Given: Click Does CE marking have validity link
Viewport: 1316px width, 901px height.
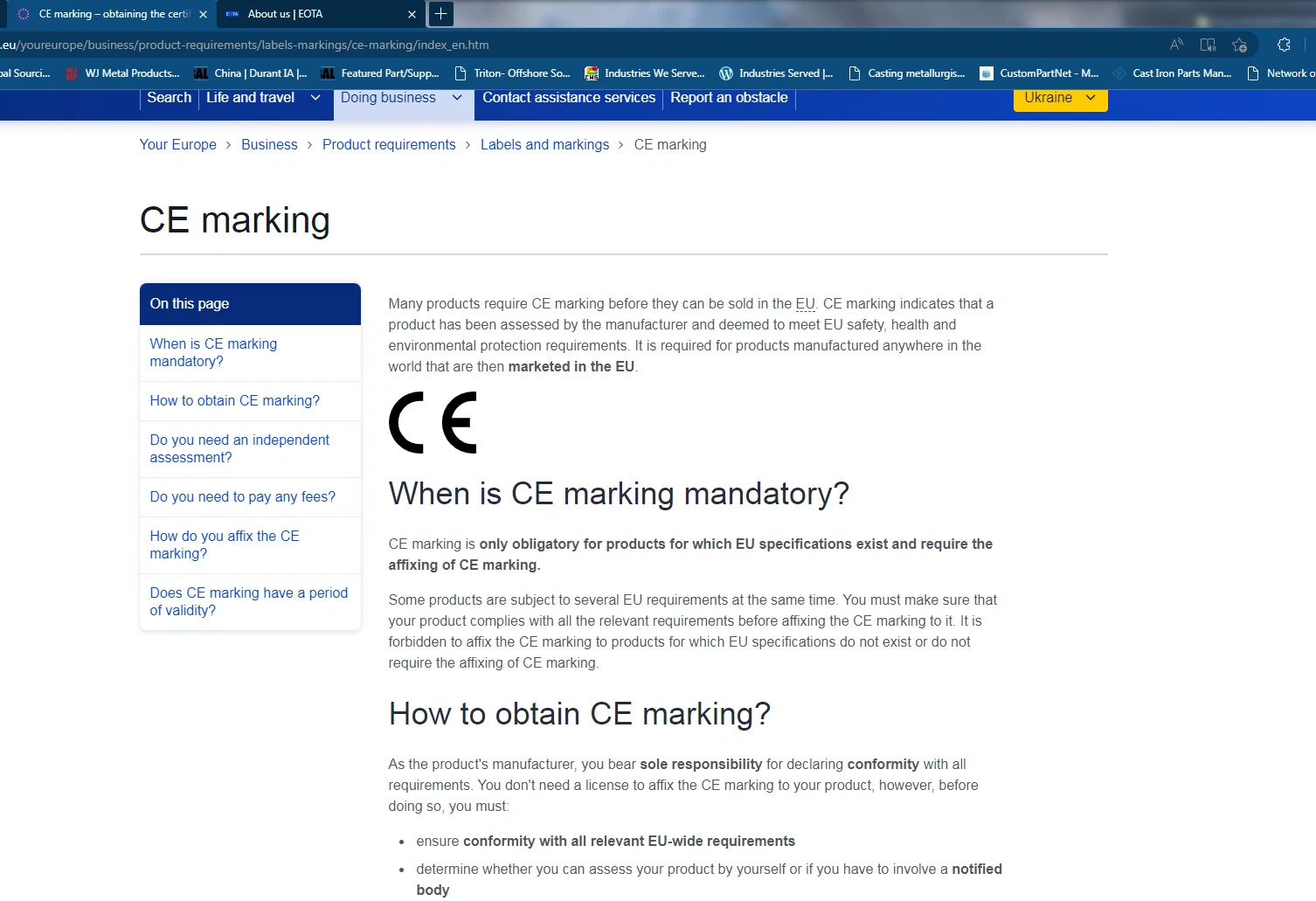Looking at the screenshot, I should (248, 601).
